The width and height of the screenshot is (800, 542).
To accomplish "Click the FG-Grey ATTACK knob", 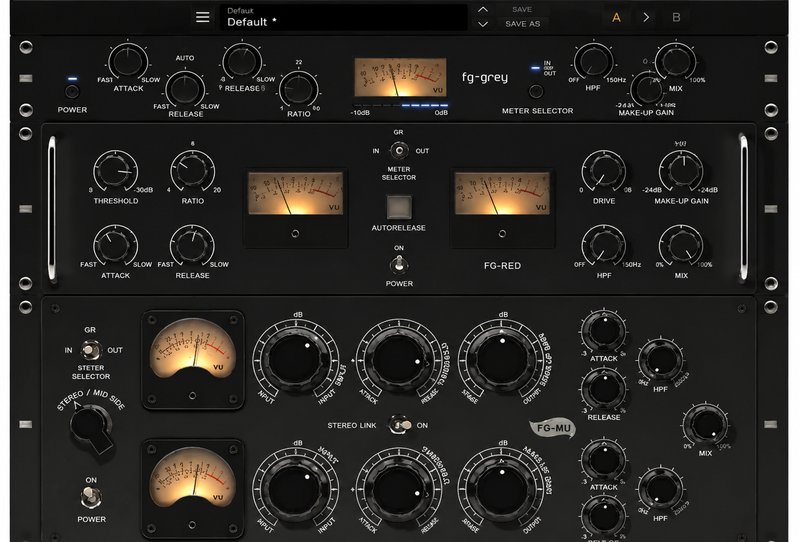I will 128,62.
